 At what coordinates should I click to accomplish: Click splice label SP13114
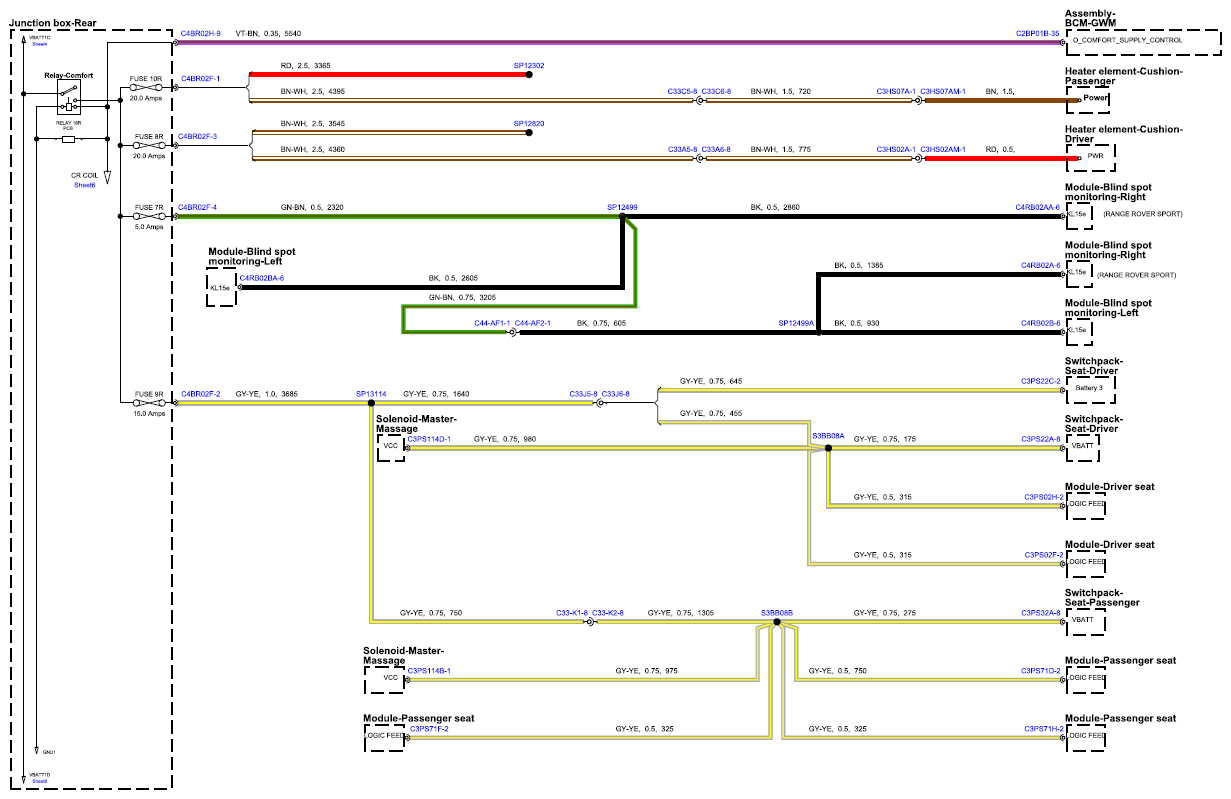[371, 394]
